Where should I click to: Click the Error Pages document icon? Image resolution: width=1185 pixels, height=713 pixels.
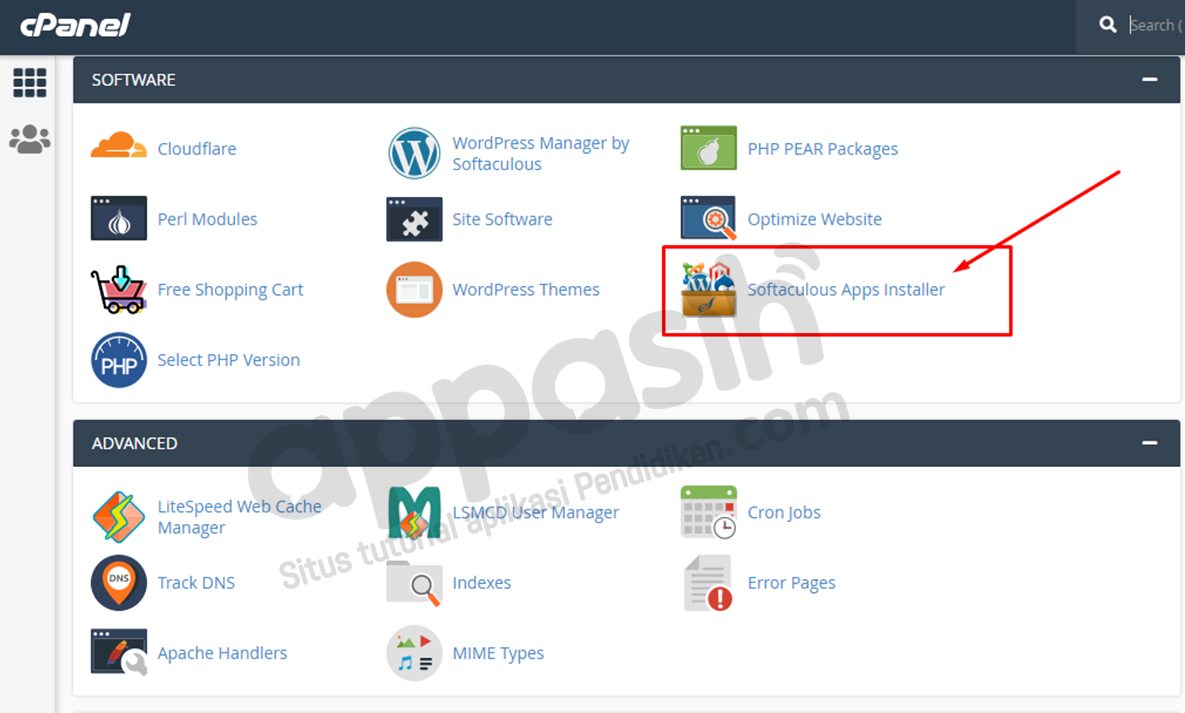(708, 583)
